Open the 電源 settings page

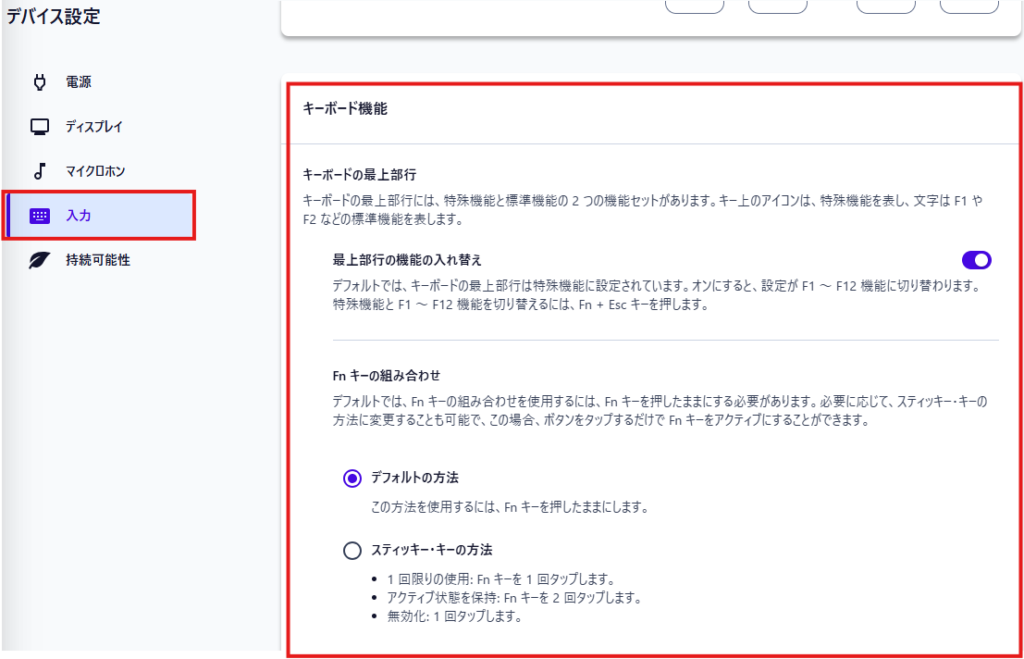(x=79, y=82)
